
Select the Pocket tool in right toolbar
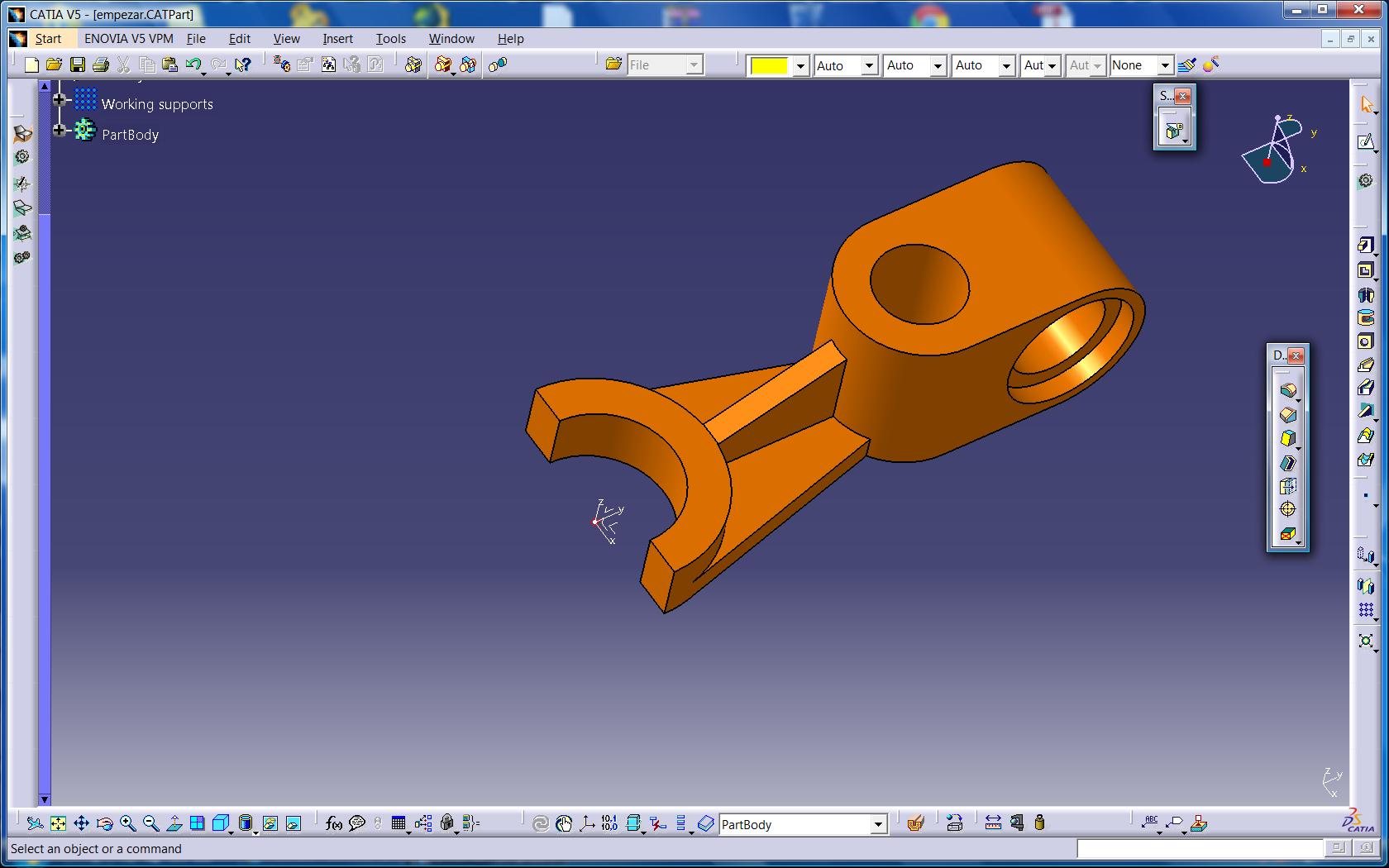pyautogui.click(x=1365, y=270)
